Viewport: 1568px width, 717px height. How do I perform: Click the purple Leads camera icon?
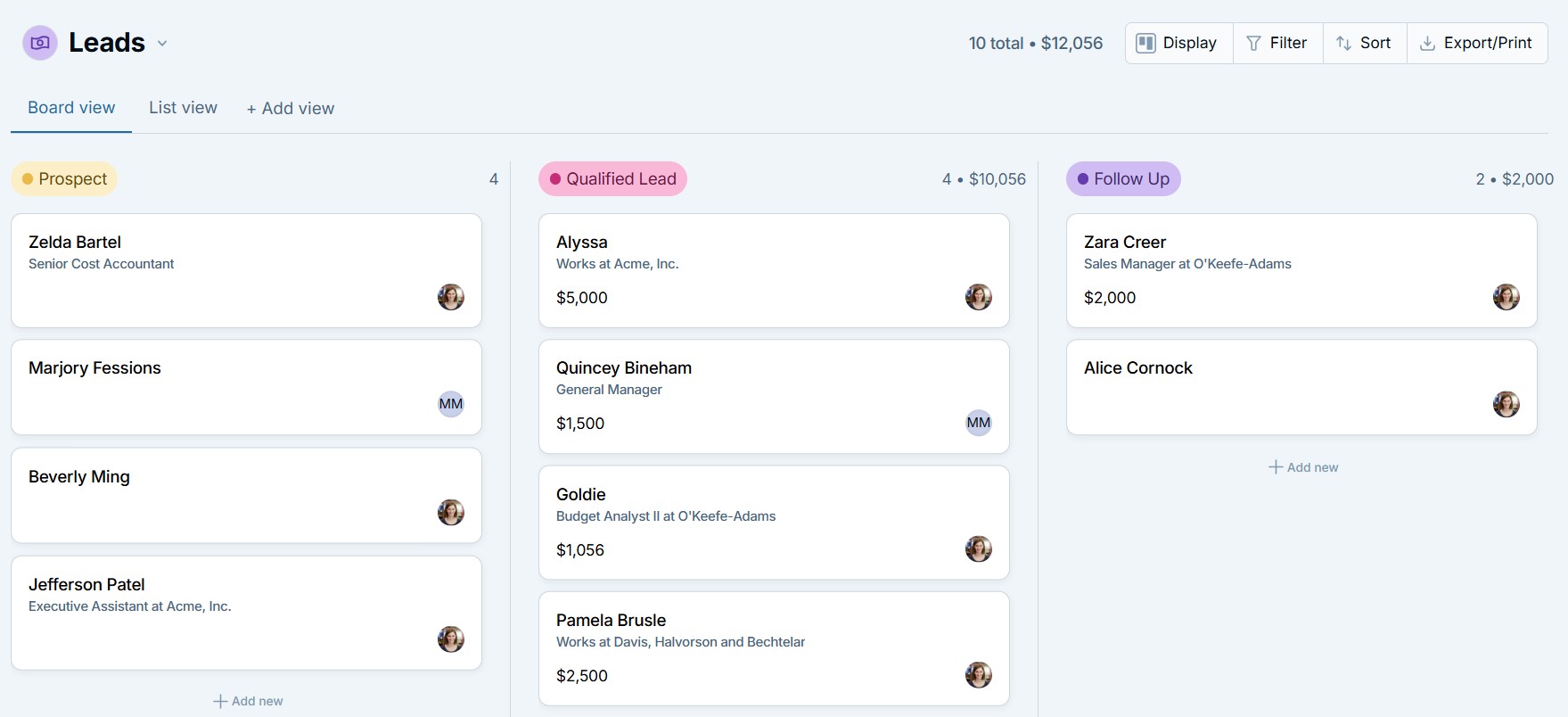tap(40, 43)
